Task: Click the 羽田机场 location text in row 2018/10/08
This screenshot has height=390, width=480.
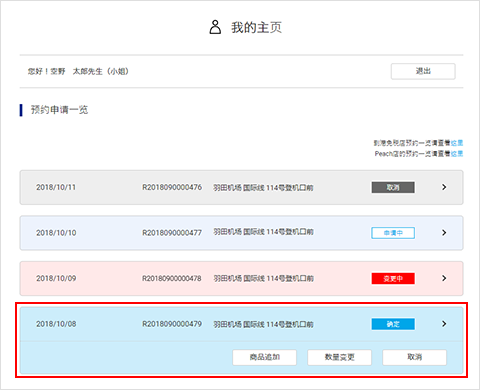Action: pyautogui.click(x=263, y=324)
